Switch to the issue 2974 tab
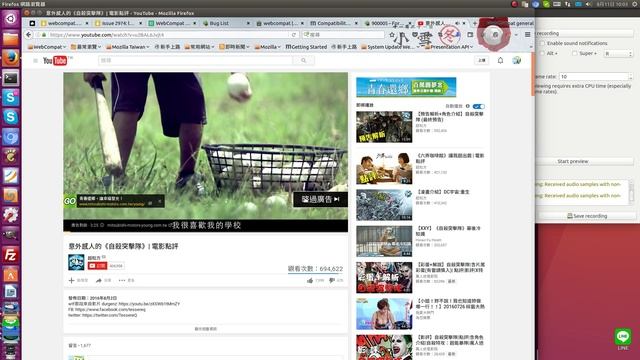 [118, 23]
